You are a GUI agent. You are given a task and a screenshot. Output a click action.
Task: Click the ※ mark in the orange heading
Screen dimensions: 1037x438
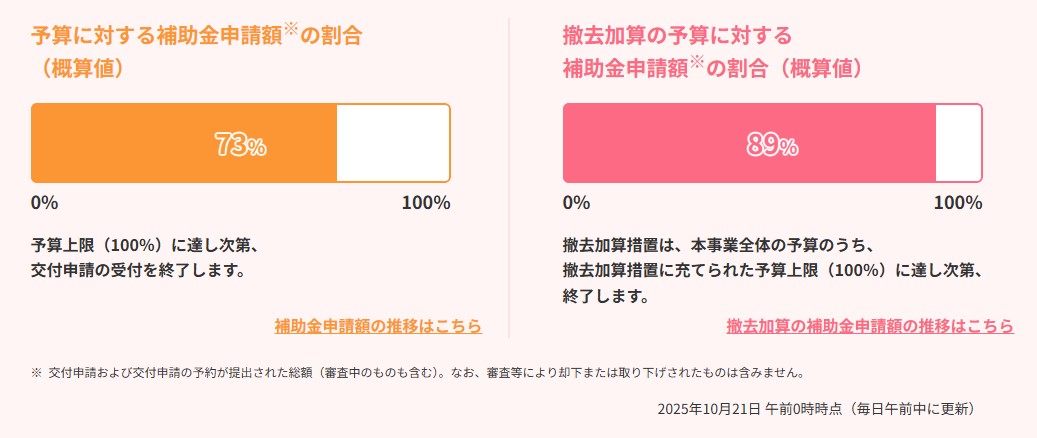click(x=292, y=29)
